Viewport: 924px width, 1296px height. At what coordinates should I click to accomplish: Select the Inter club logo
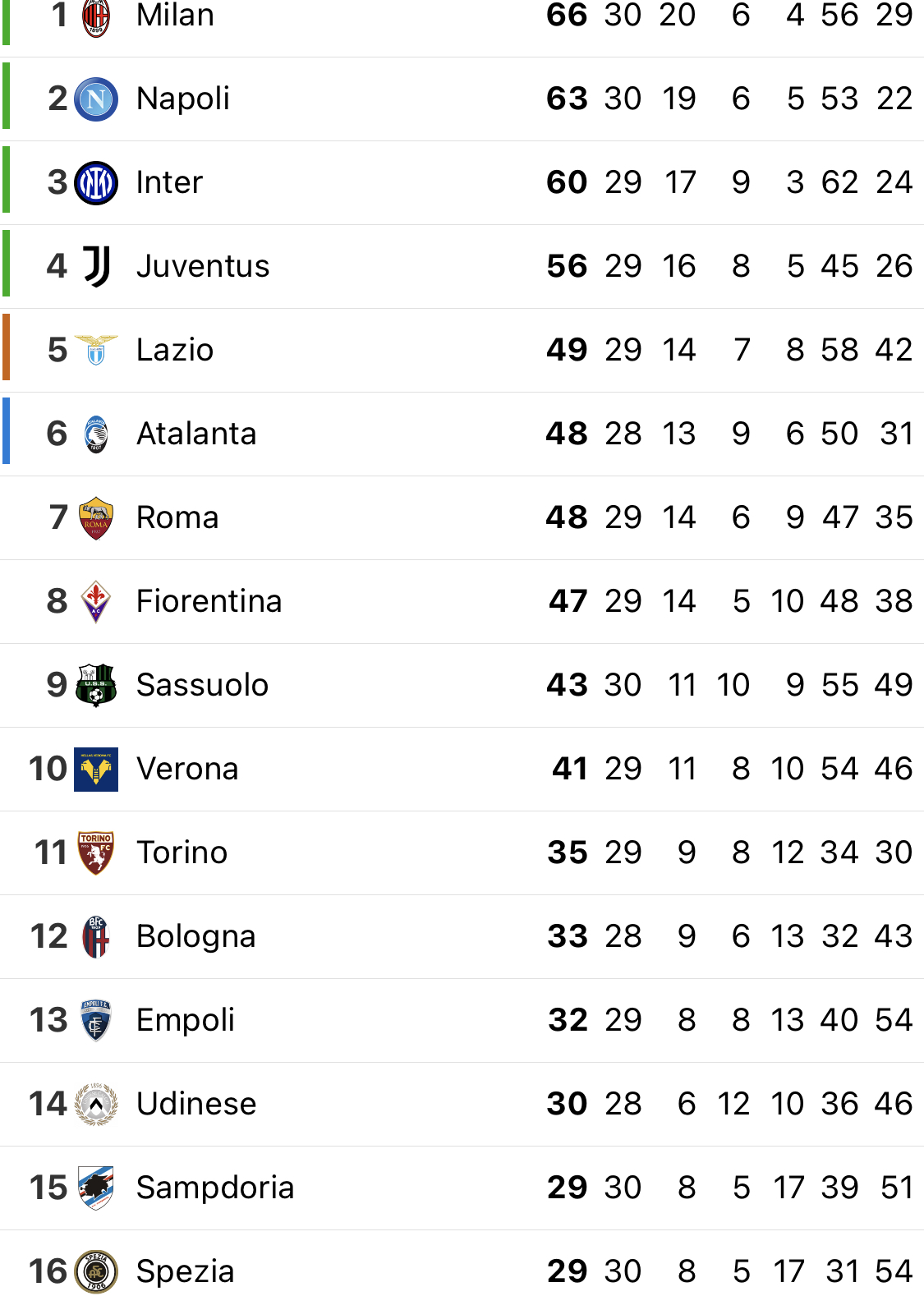[96, 183]
